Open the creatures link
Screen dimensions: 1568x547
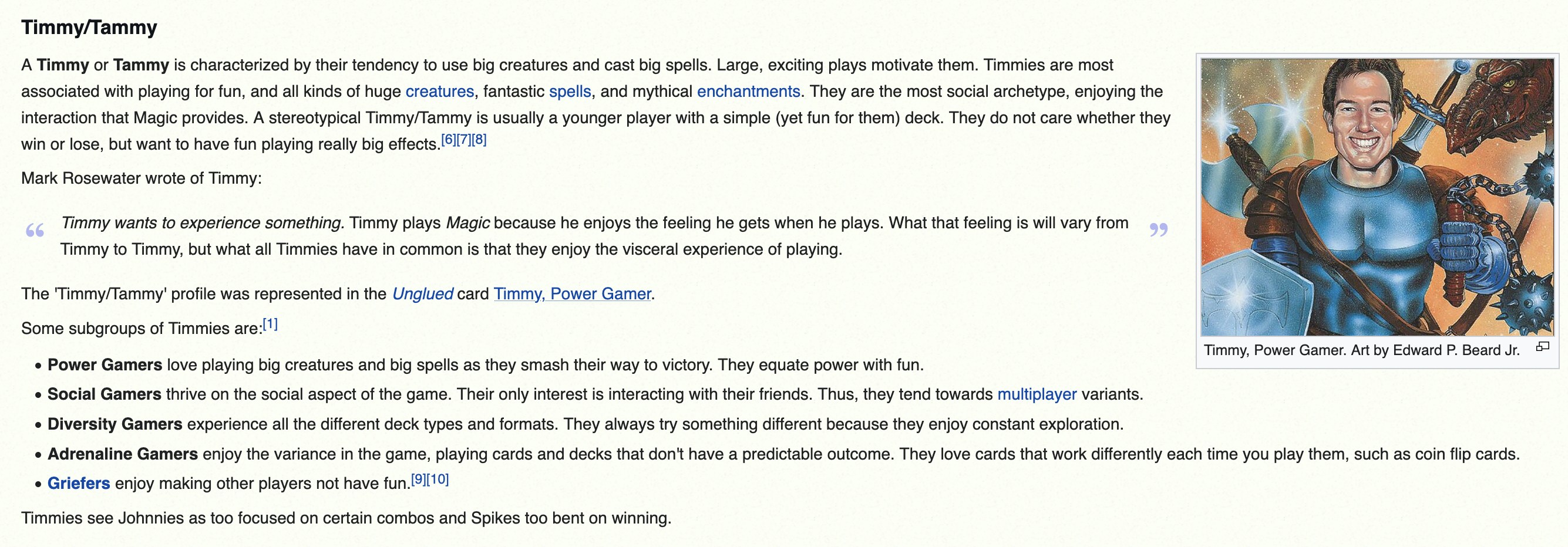(439, 92)
